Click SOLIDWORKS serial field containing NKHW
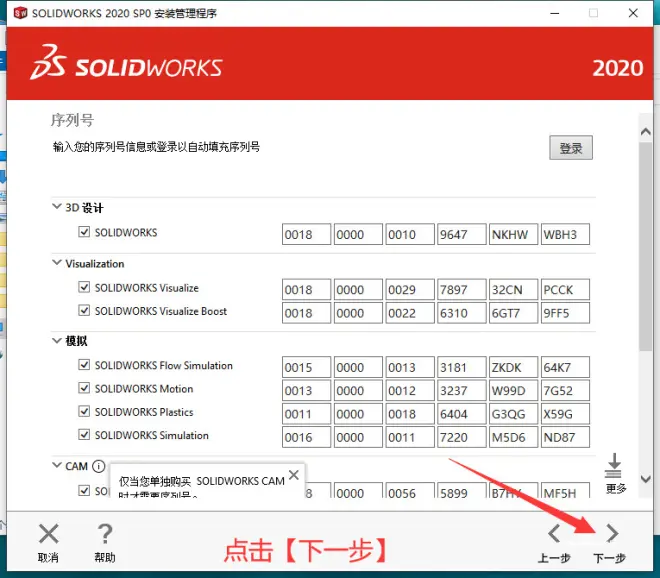This screenshot has height=578, width=660. tap(513, 234)
